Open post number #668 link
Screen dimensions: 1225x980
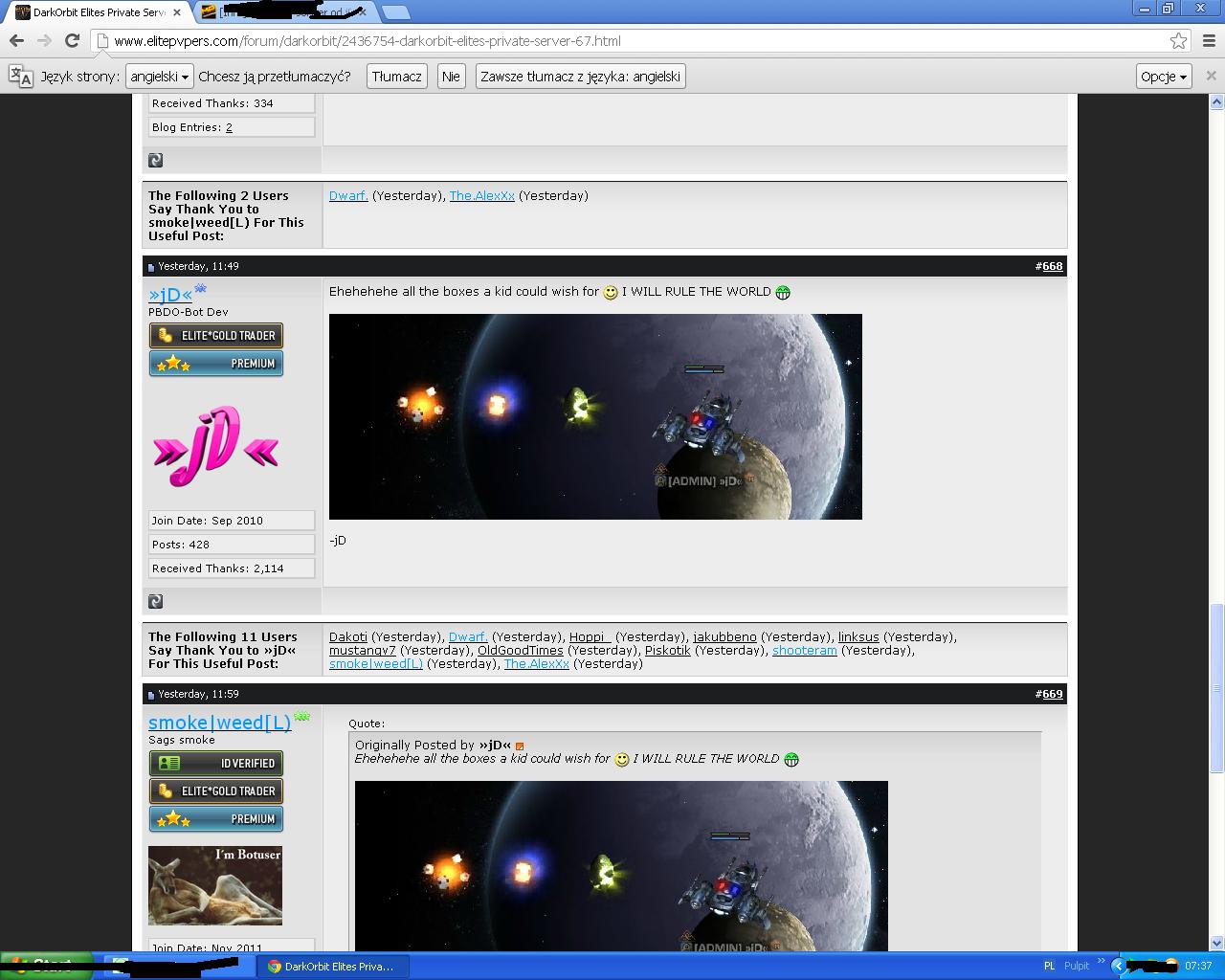pos(1053,266)
